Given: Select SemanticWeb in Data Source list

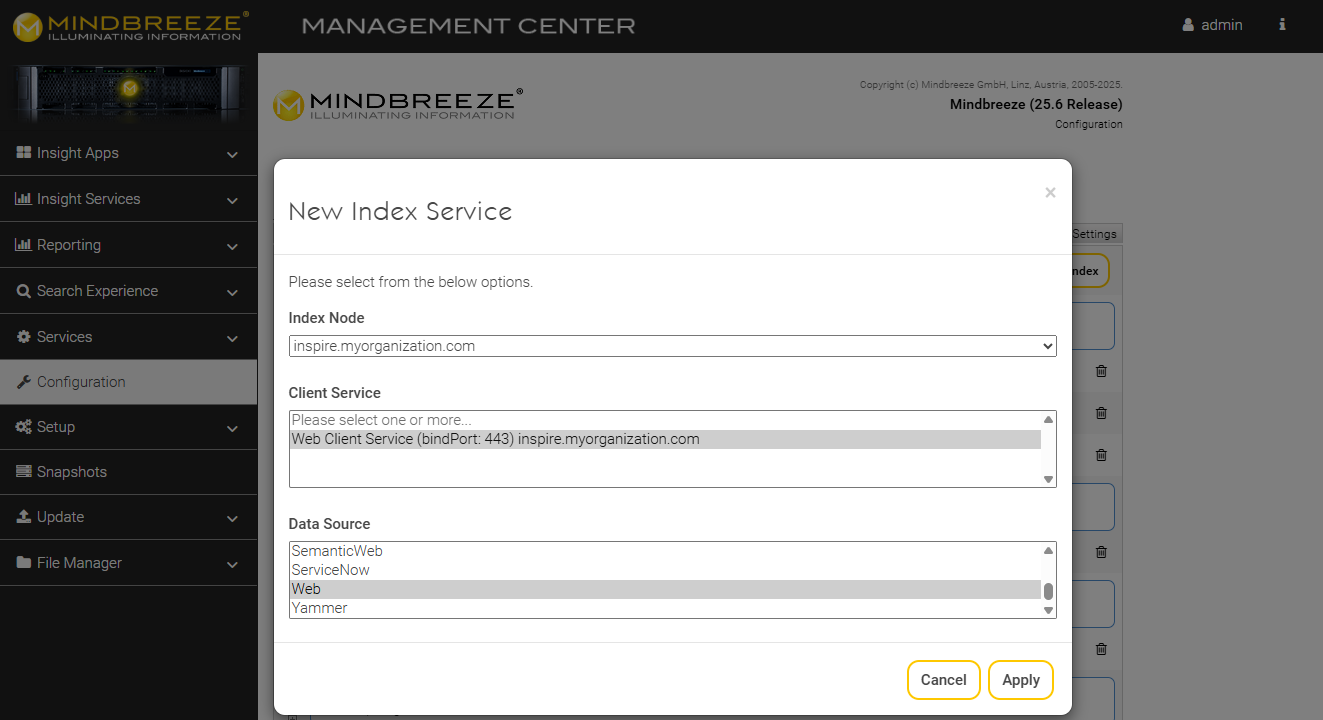Looking at the screenshot, I should pyautogui.click(x=665, y=551).
